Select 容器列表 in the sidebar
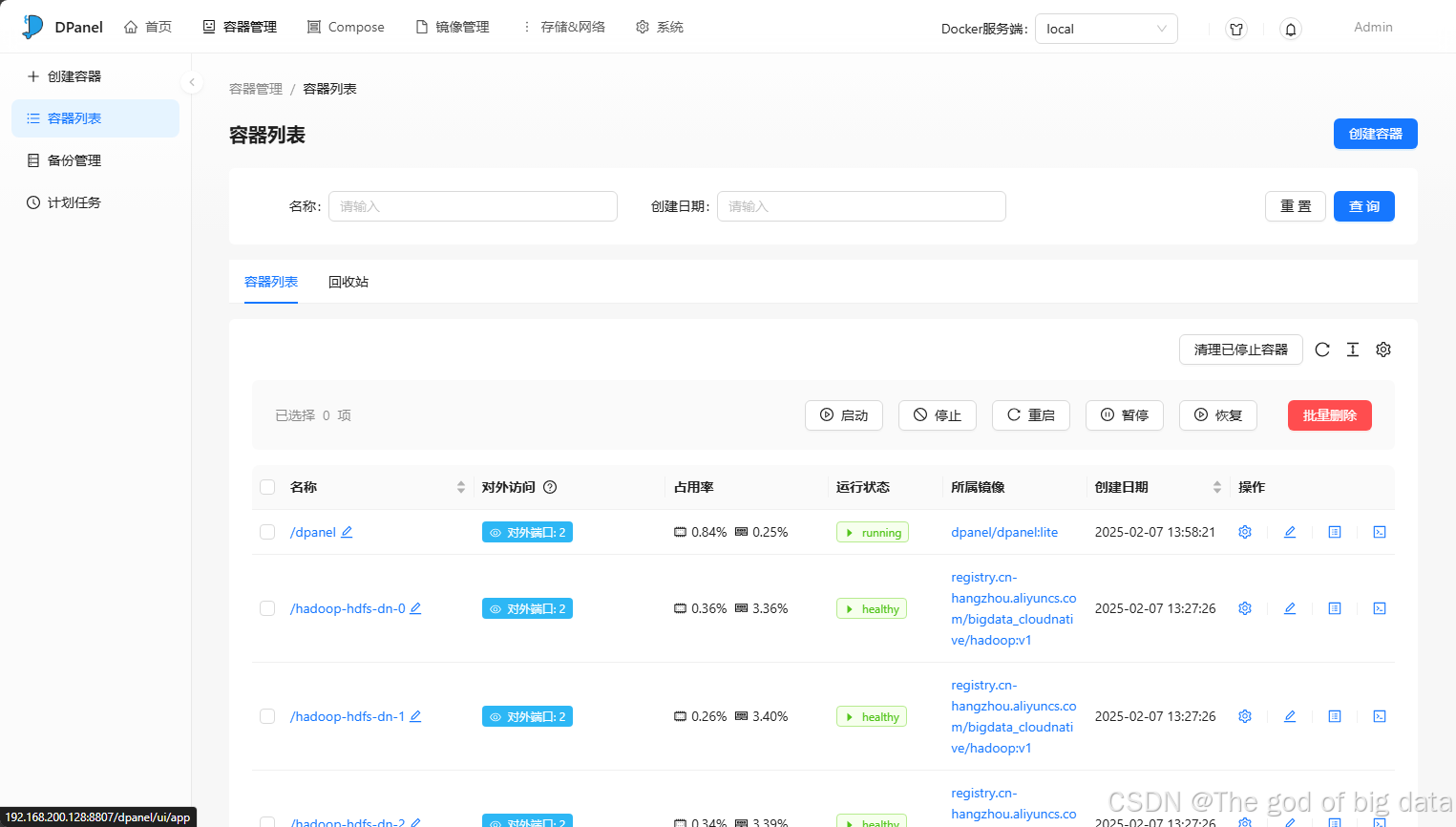1456x827 pixels. (x=95, y=118)
